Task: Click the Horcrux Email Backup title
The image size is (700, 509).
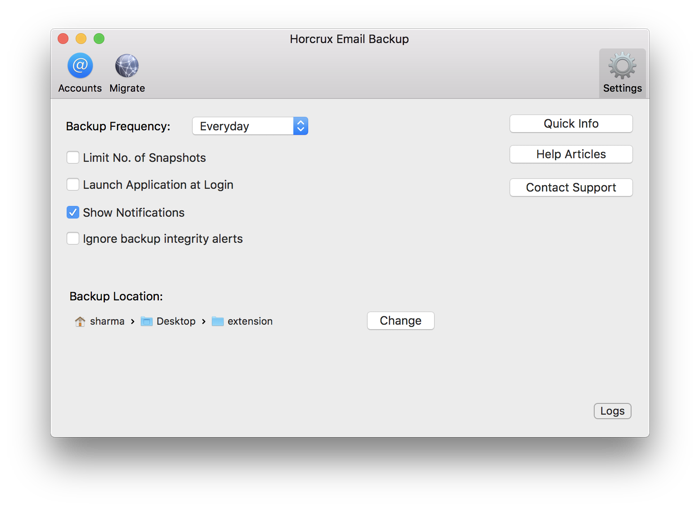Action: point(349,39)
